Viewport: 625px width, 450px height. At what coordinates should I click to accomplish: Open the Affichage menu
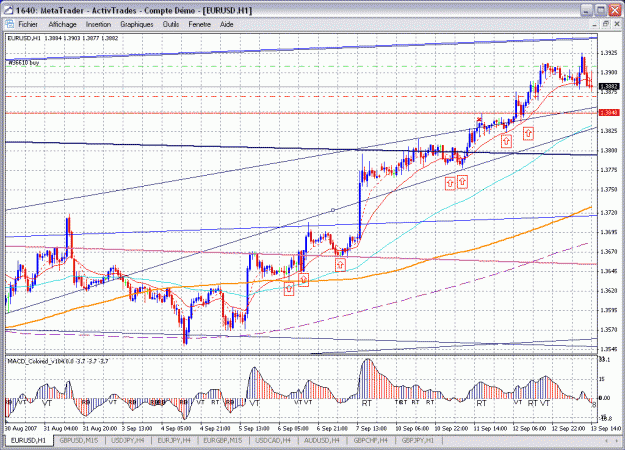pos(62,24)
